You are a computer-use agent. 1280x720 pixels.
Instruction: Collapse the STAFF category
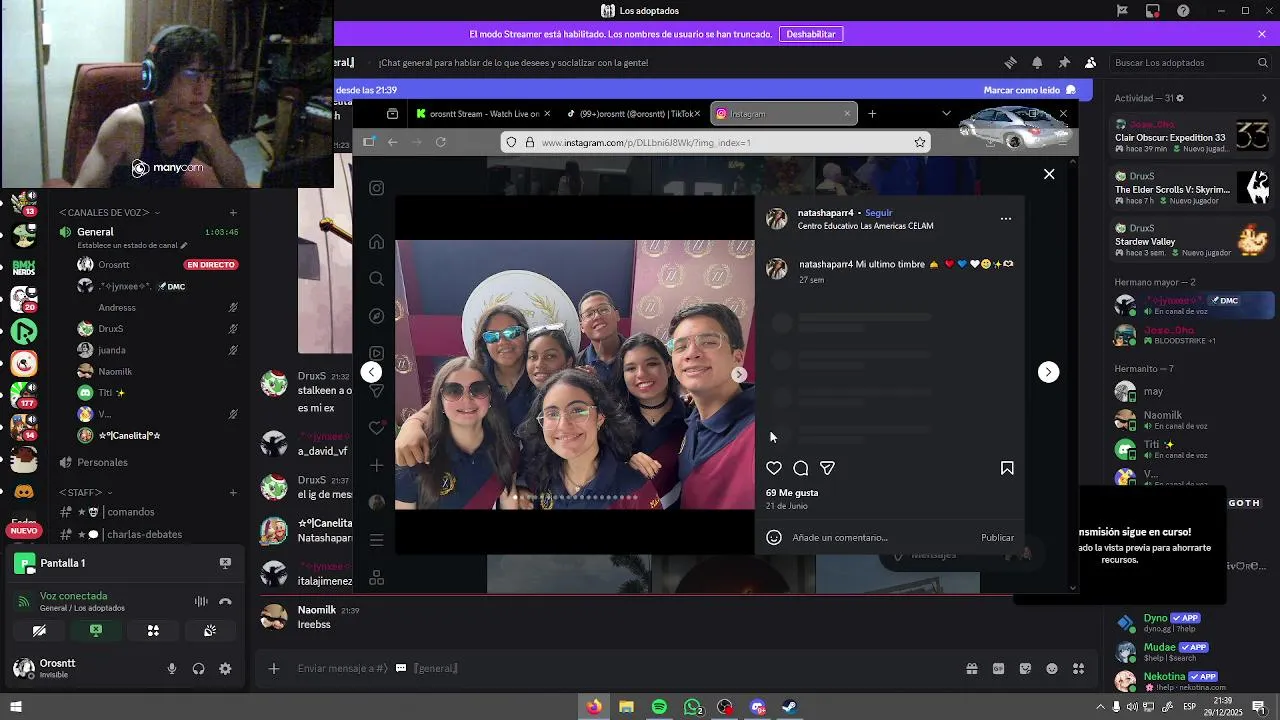pyautogui.click(x=85, y=492)
